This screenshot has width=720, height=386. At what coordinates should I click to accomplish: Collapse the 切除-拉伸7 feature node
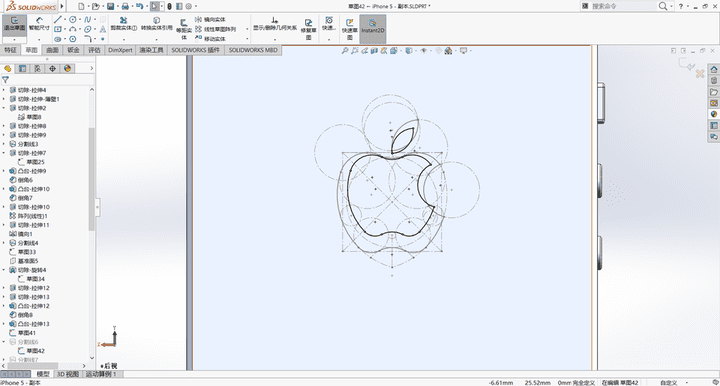[x=4, y=153]
